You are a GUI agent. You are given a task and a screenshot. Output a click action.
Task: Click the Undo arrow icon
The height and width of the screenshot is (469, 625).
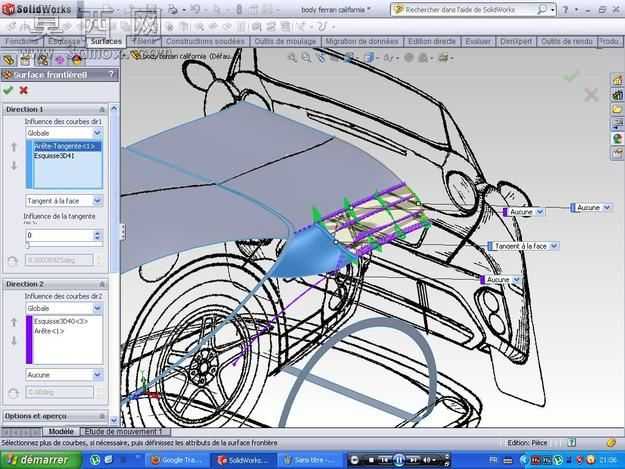click(195, 10)
